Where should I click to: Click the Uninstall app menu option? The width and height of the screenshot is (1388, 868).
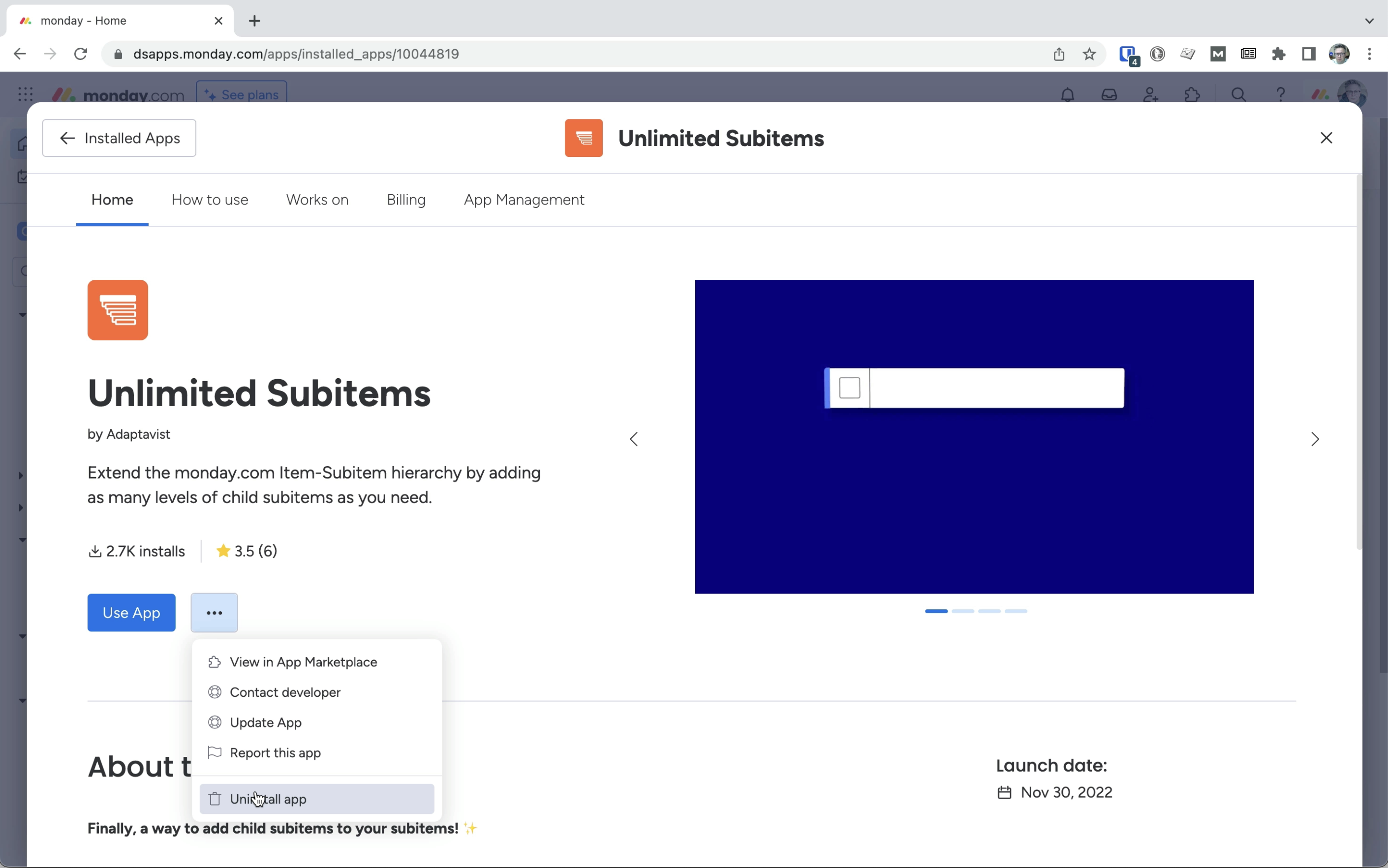point(268,799)
